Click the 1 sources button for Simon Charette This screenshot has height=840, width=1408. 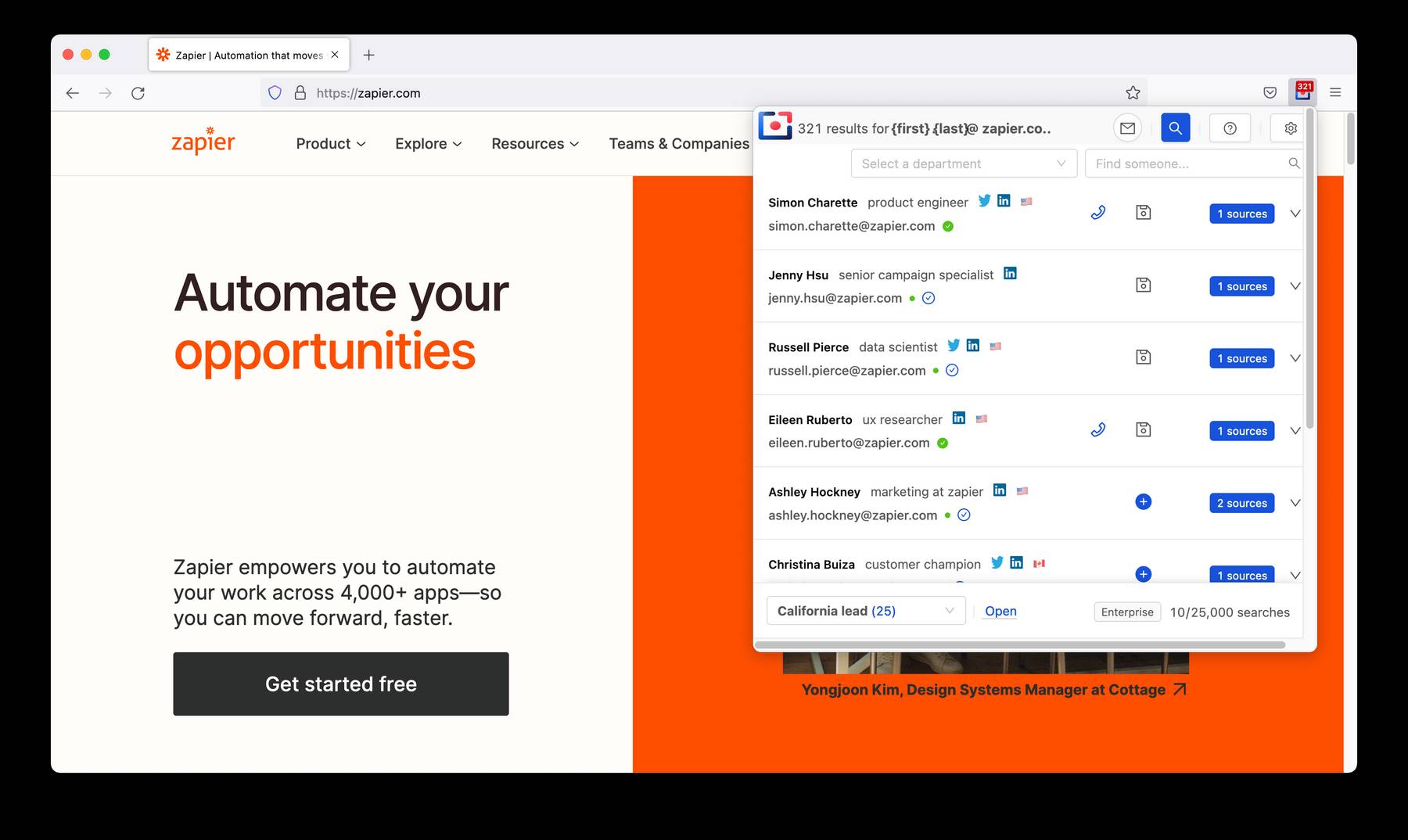pyautogui.click(x=1241, y=214)
